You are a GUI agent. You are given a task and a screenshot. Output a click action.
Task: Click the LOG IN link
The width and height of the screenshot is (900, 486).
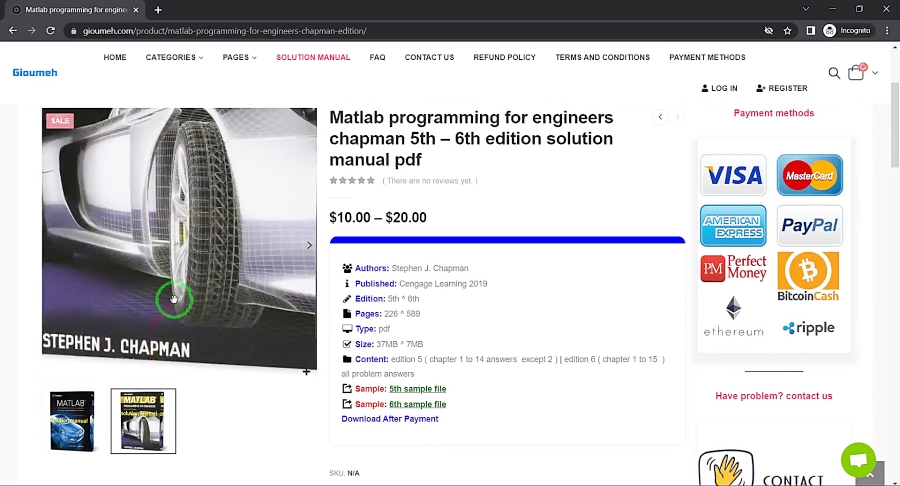tap(719, 88)
